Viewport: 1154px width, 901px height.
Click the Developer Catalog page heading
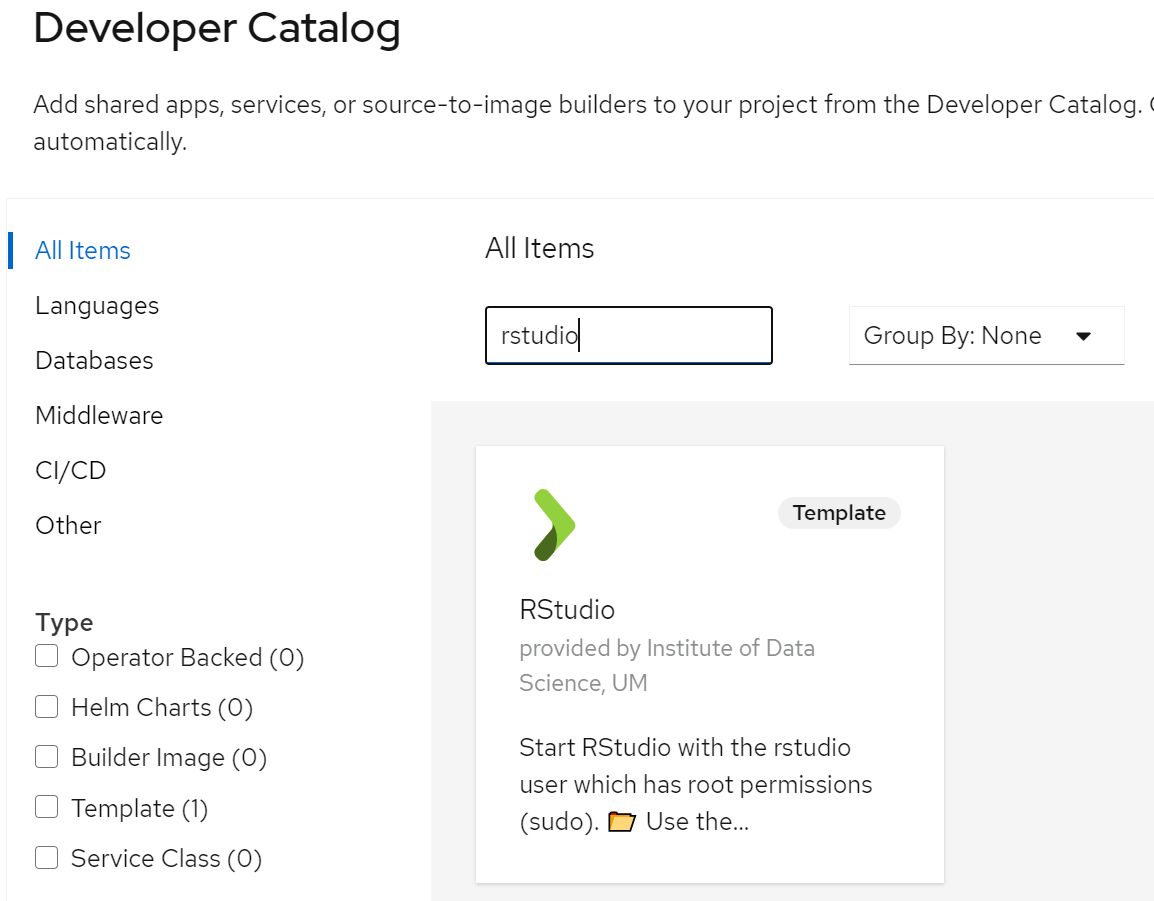(217, 29)
